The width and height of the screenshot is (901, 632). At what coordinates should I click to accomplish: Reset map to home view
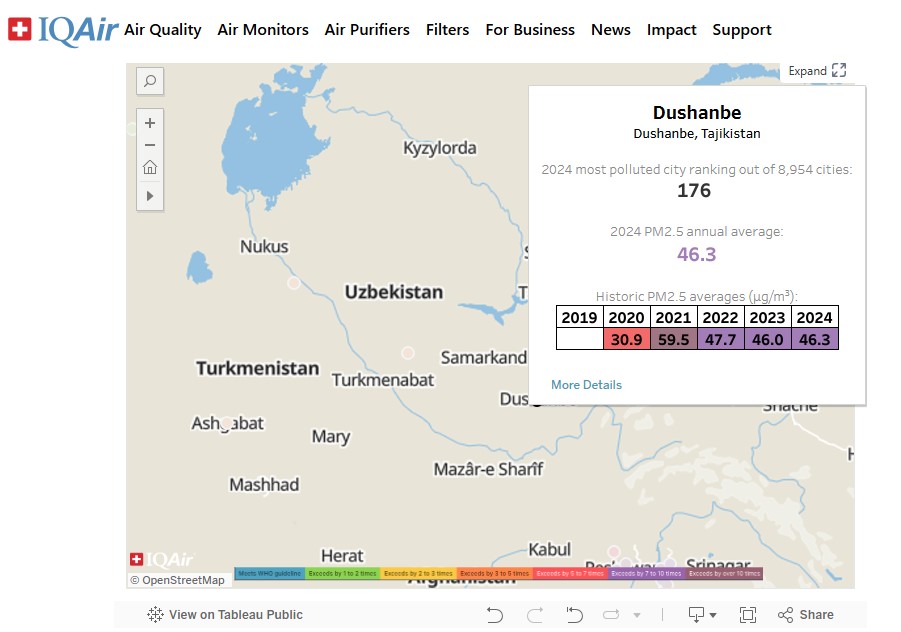click(x=150, y=167)
